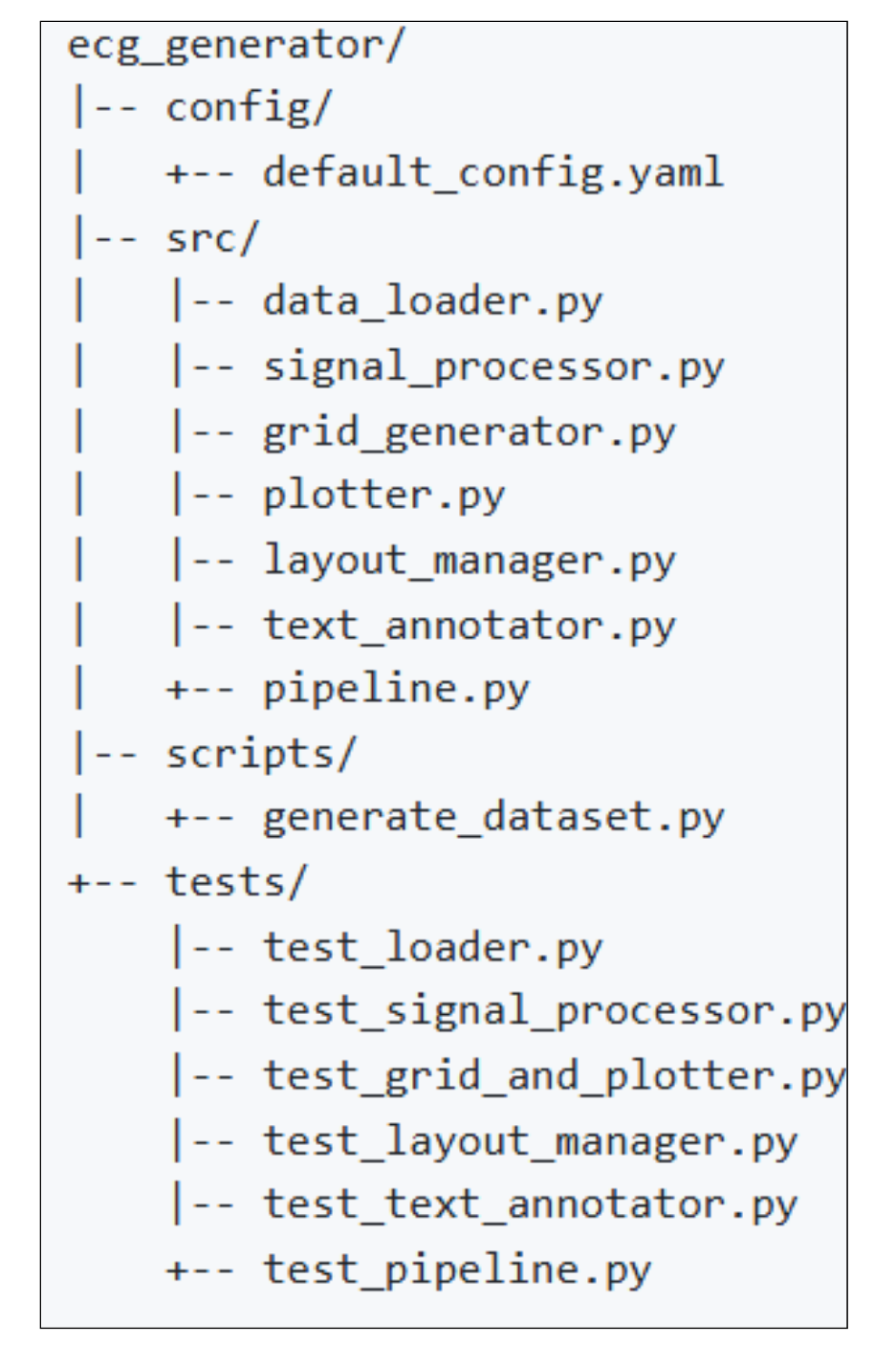The width and height of the screenshot is (896, 1345).
Task: Click plotter.py file name
Action: tap(383, 496)
